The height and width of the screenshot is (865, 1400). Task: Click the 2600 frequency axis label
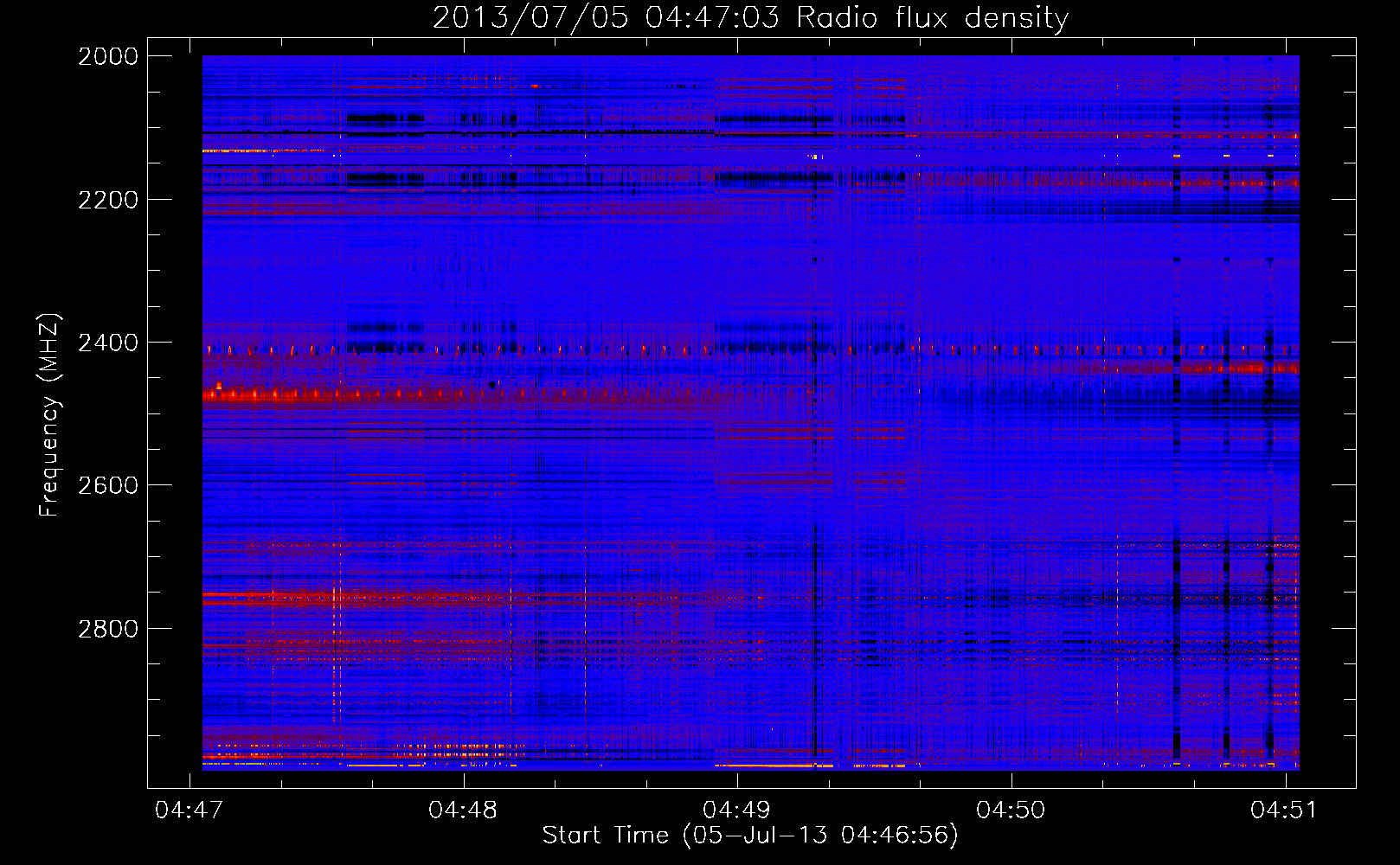click(x=108, y=485)
